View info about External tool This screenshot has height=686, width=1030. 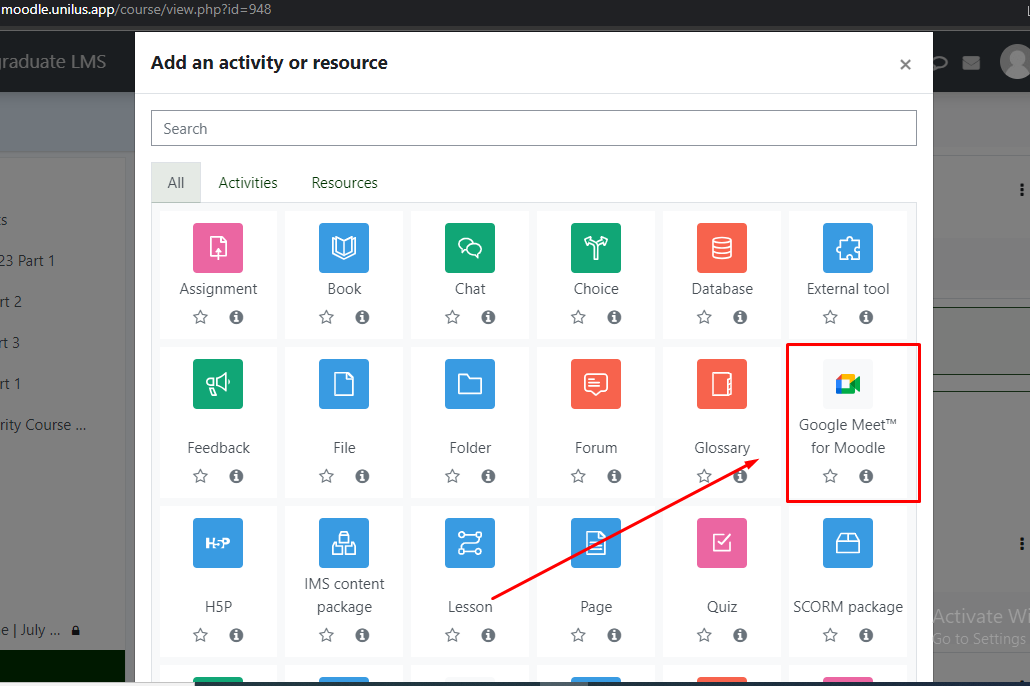[866, 317]
